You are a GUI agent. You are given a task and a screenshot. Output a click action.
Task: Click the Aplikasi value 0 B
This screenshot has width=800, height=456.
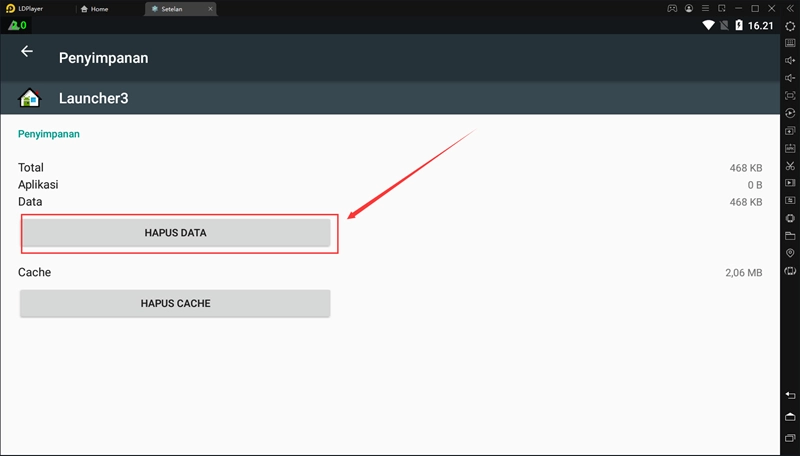pos(755,185)
